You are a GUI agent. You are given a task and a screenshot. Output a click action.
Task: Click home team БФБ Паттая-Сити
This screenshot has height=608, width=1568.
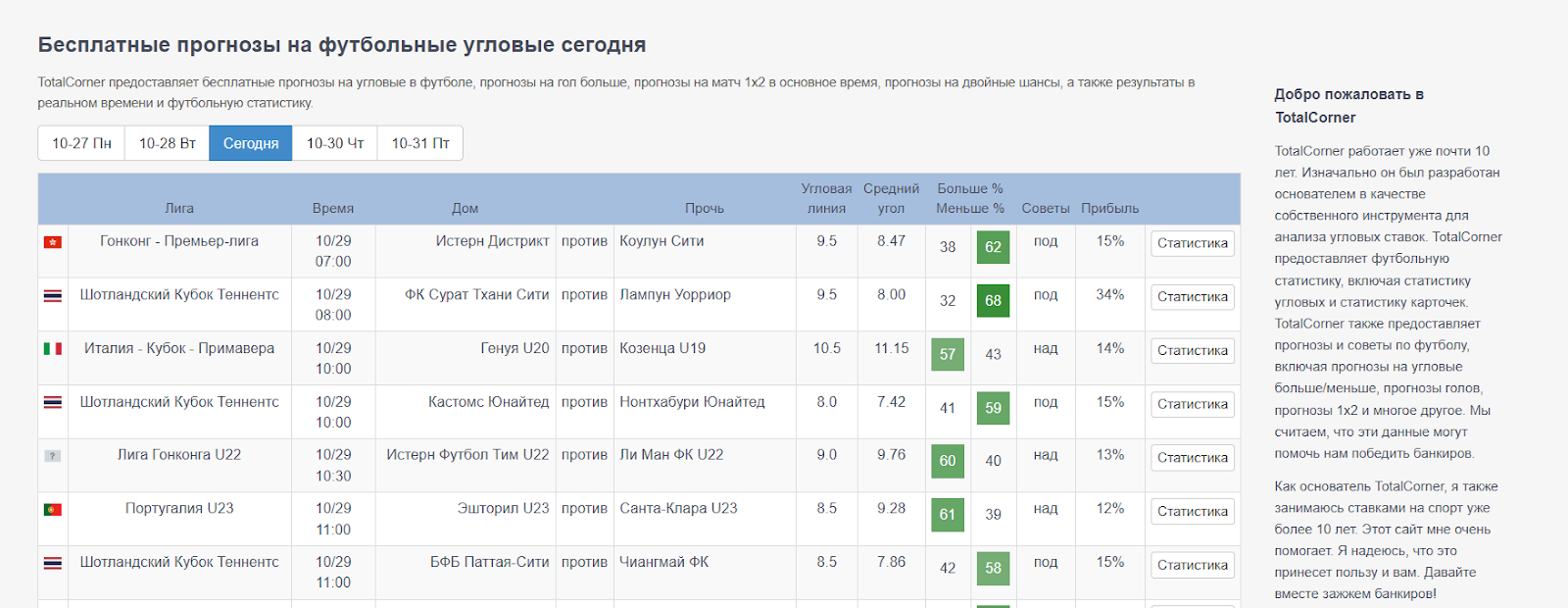pyautogui.click(x=489, y=562)
